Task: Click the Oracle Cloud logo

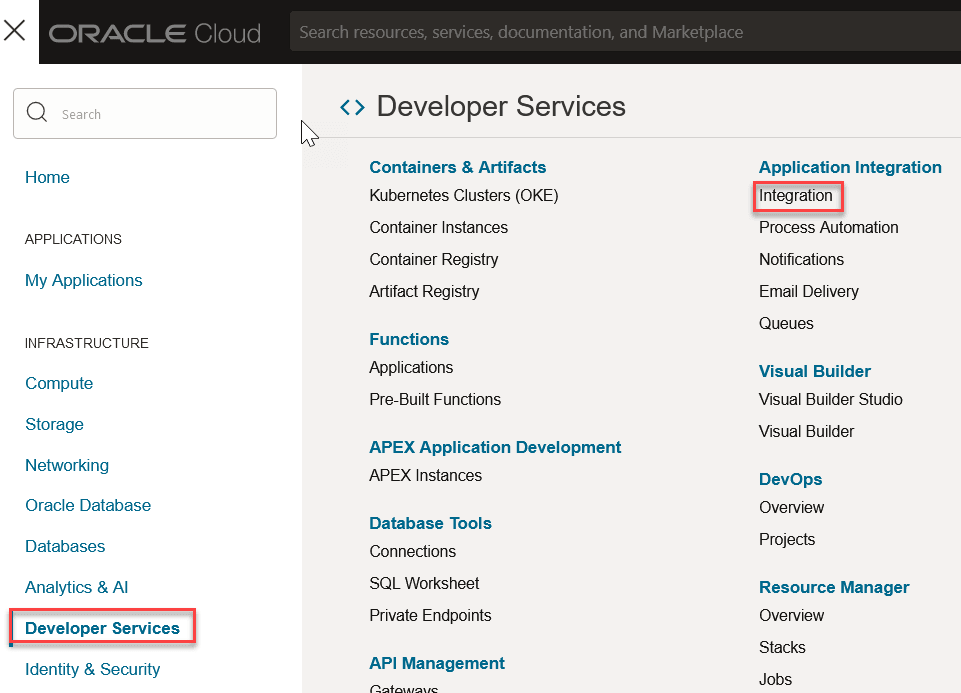Action: (x=155, y=33)
